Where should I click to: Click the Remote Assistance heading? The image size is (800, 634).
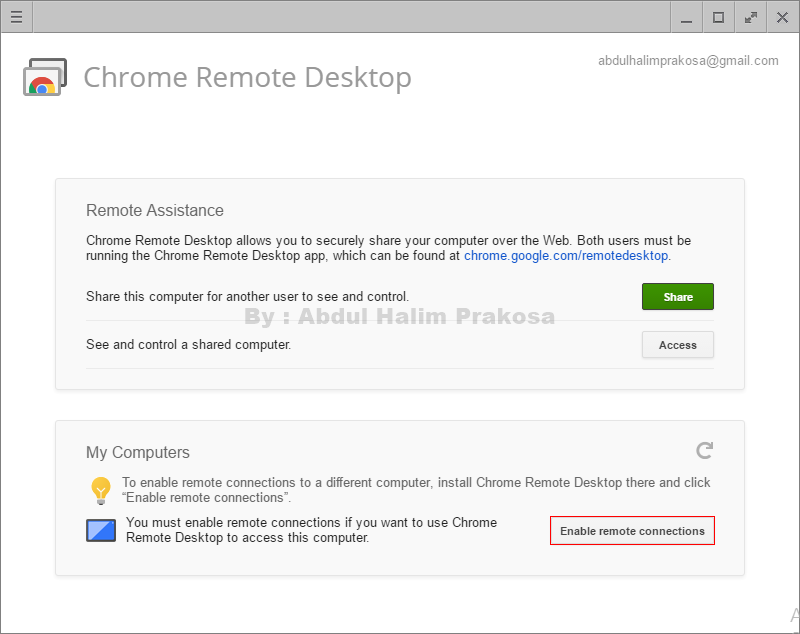[x=155, y=210]
